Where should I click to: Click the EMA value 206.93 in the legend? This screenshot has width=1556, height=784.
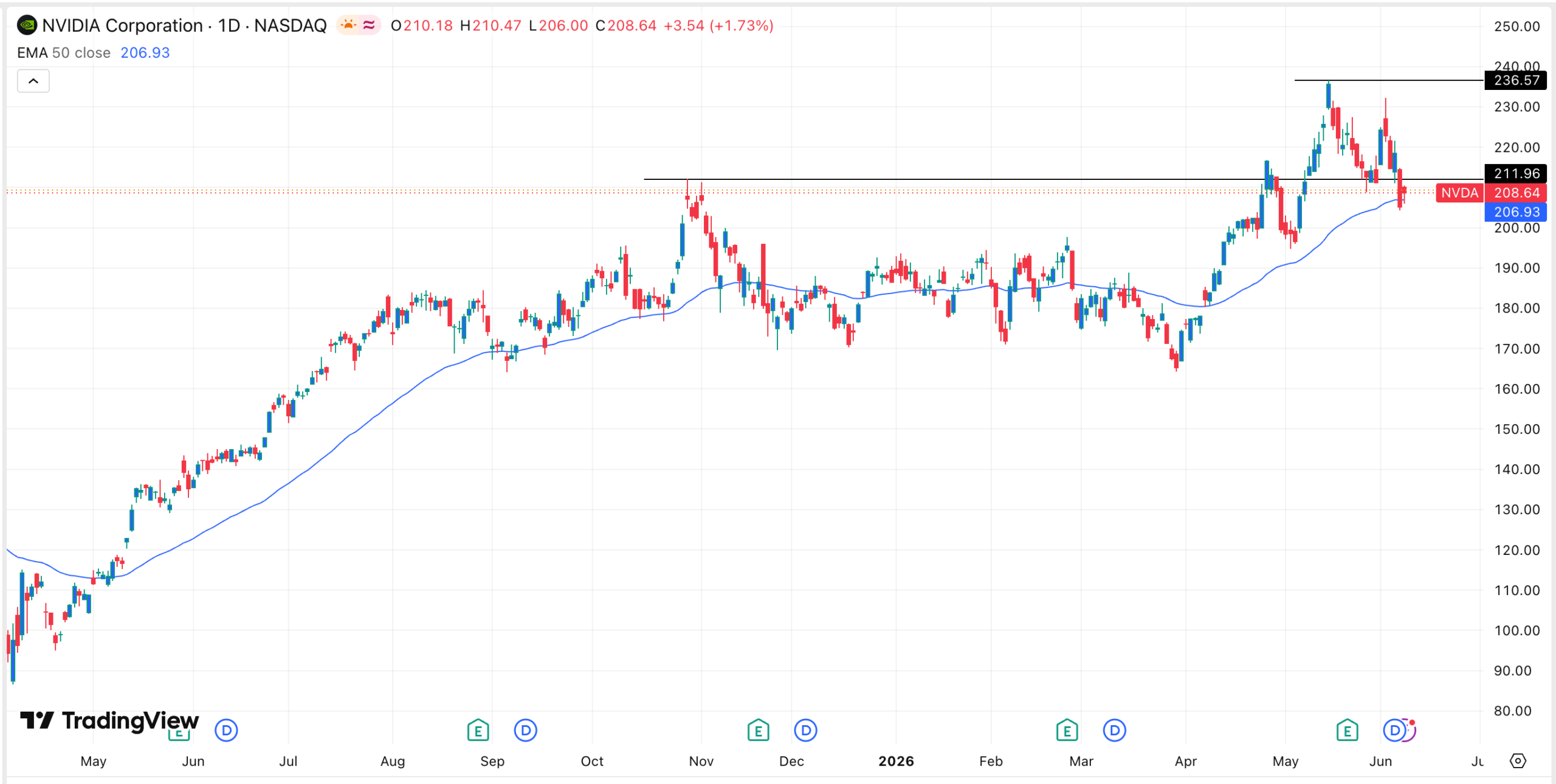click(145, 53)
